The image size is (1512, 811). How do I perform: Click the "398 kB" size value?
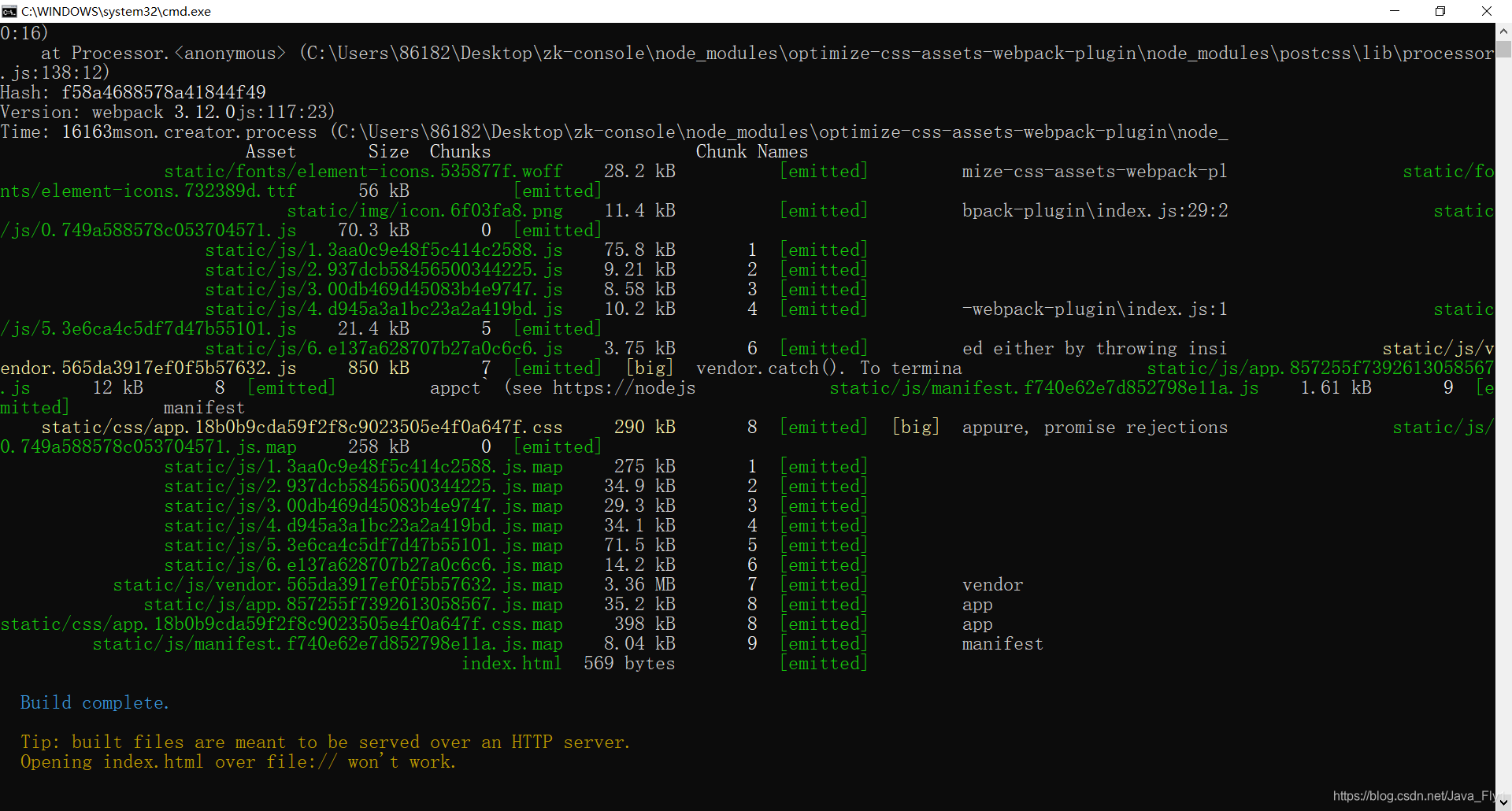pos(645,624)
